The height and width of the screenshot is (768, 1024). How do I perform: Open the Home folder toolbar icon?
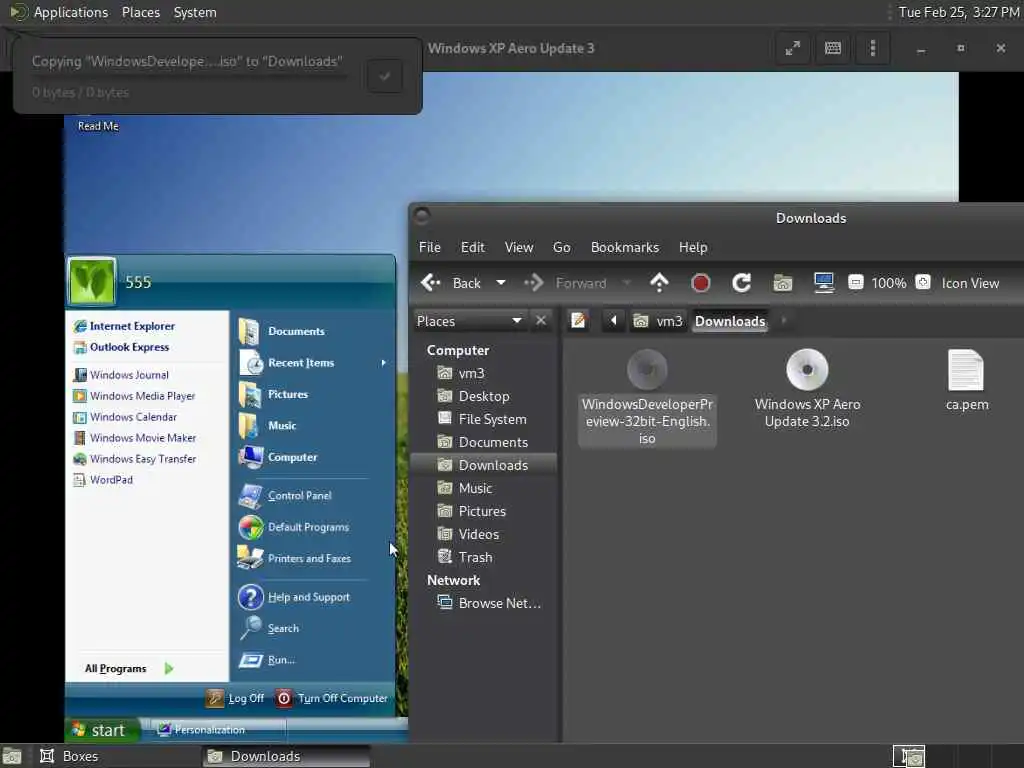(x=782, y=283)
